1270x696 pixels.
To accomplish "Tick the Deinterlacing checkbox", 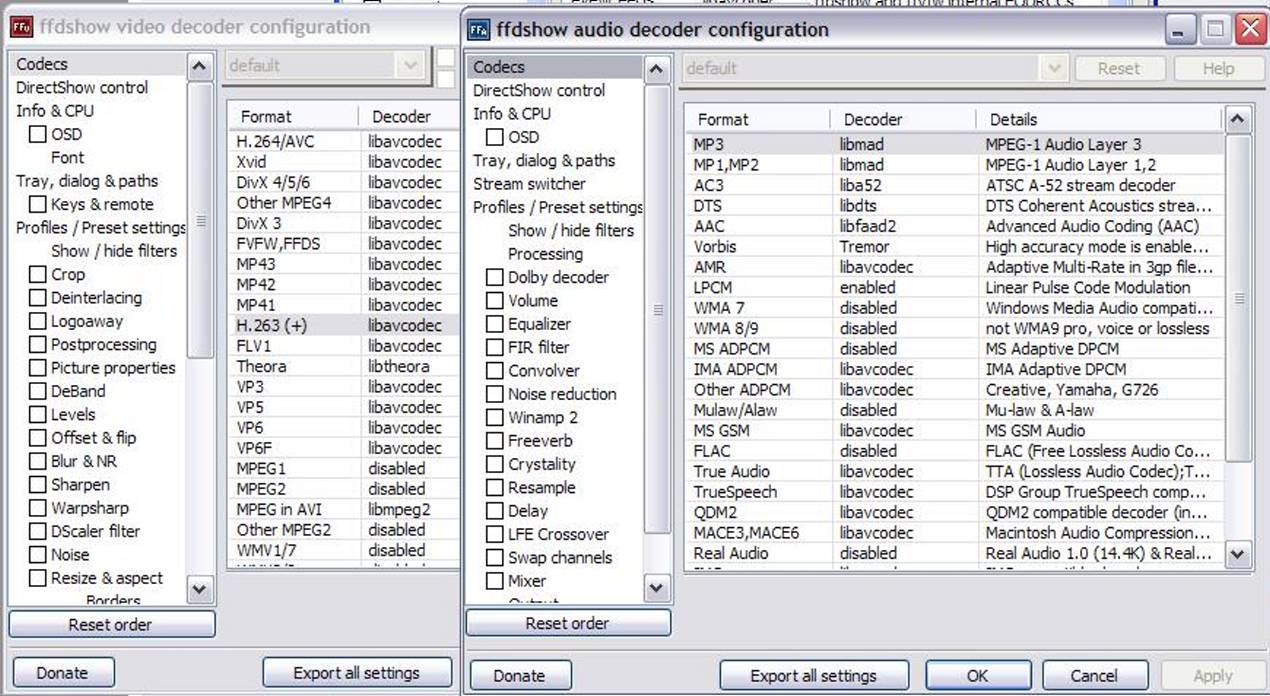I will click(x=37, y=298).
